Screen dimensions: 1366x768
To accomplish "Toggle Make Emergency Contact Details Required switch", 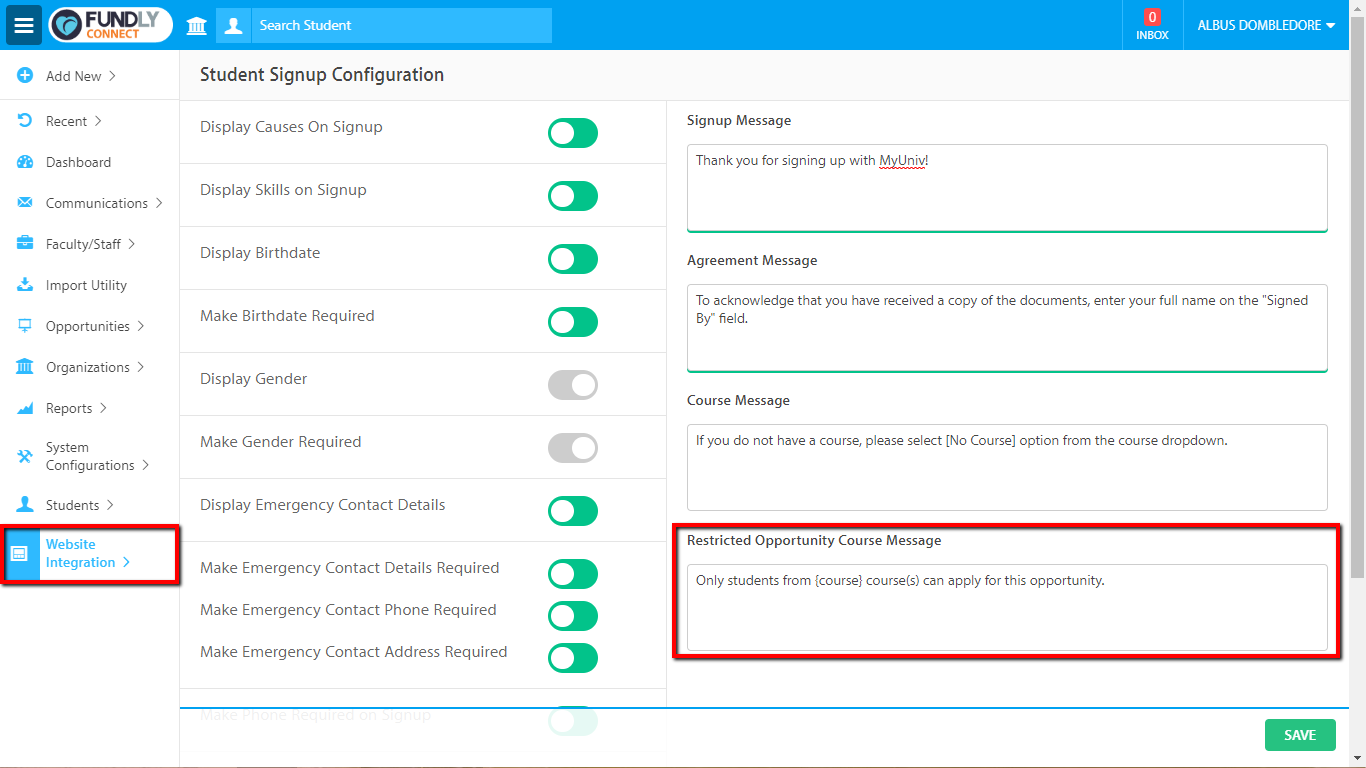I will tap(573, 574).
